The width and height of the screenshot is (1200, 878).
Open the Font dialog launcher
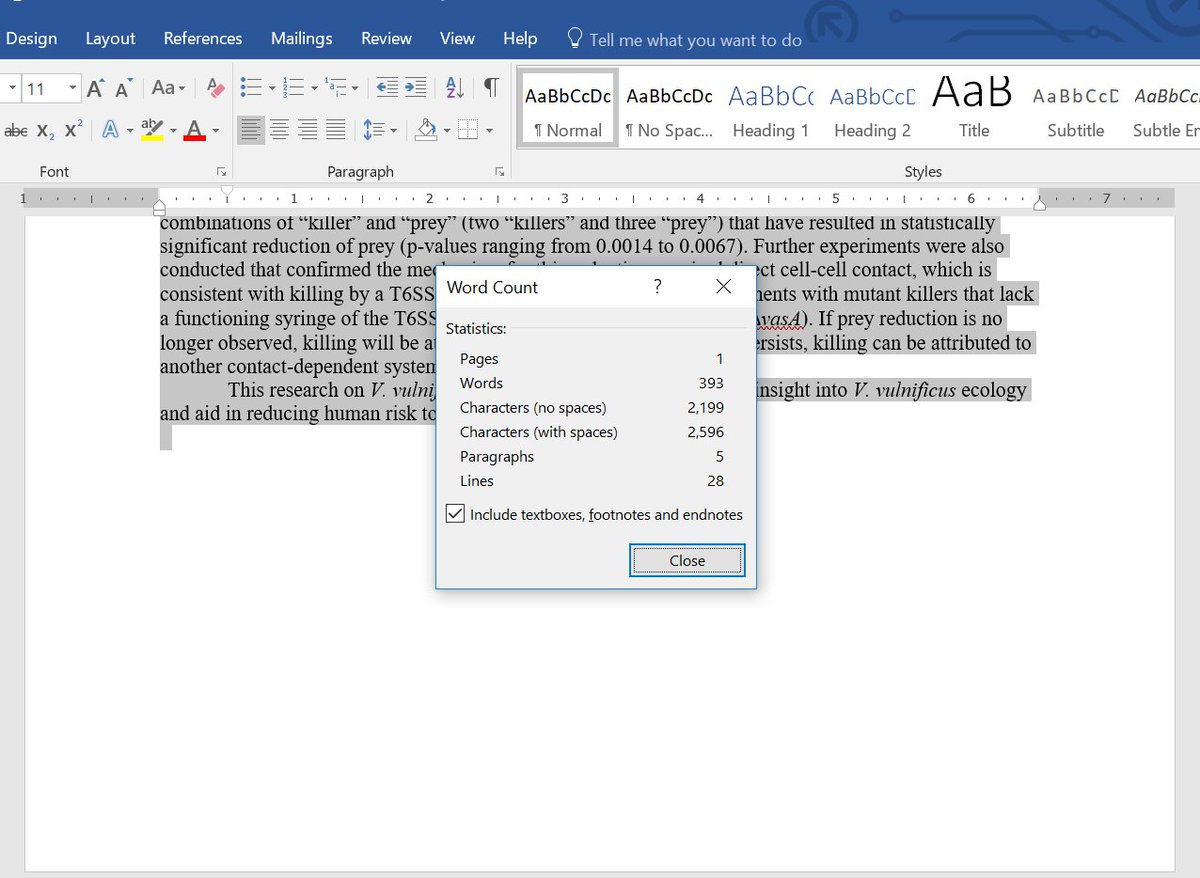coord(220,172)
